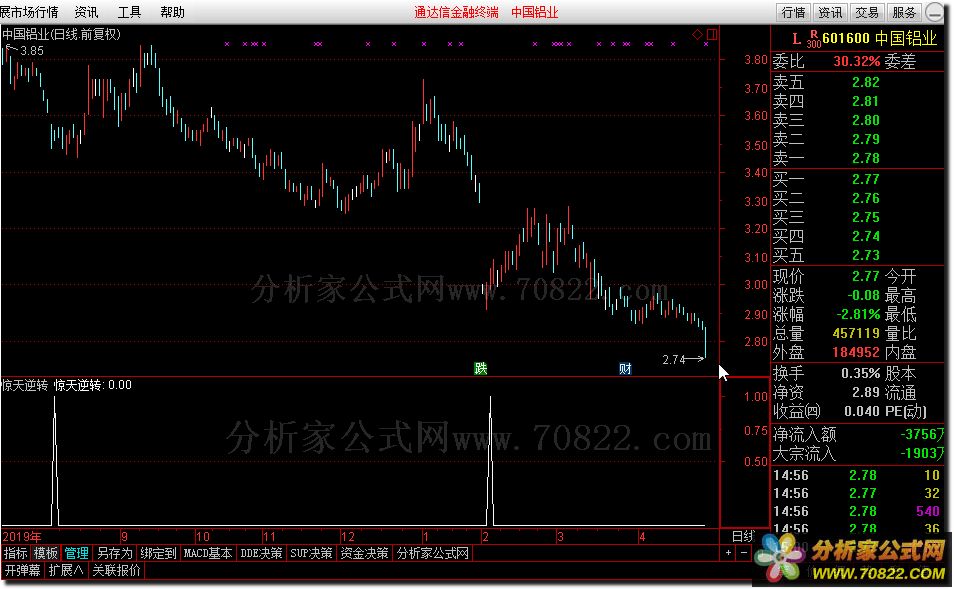This screenshot has height=589, width=954.
Task: Click the 现价 value 2.77
Action: [865, 276]
